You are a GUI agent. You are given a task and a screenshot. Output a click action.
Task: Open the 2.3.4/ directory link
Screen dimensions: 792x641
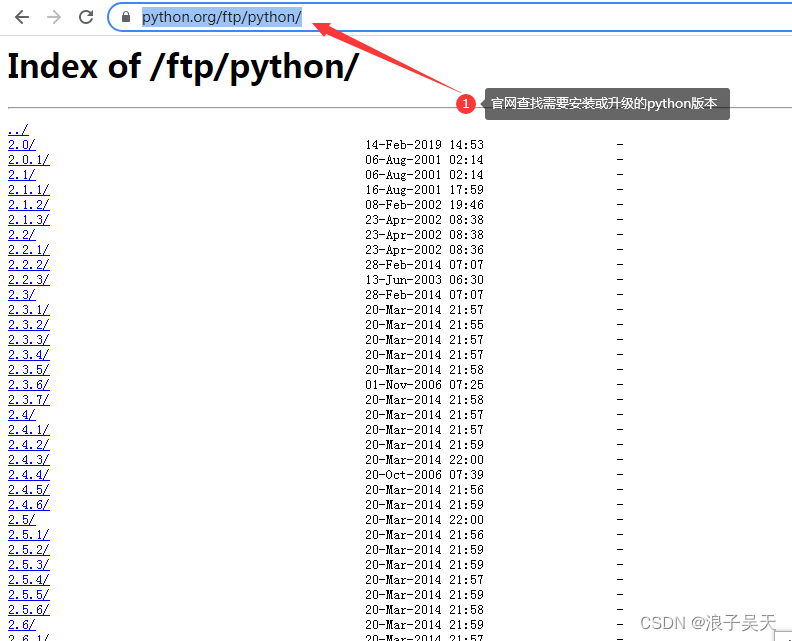coord(29,355)
